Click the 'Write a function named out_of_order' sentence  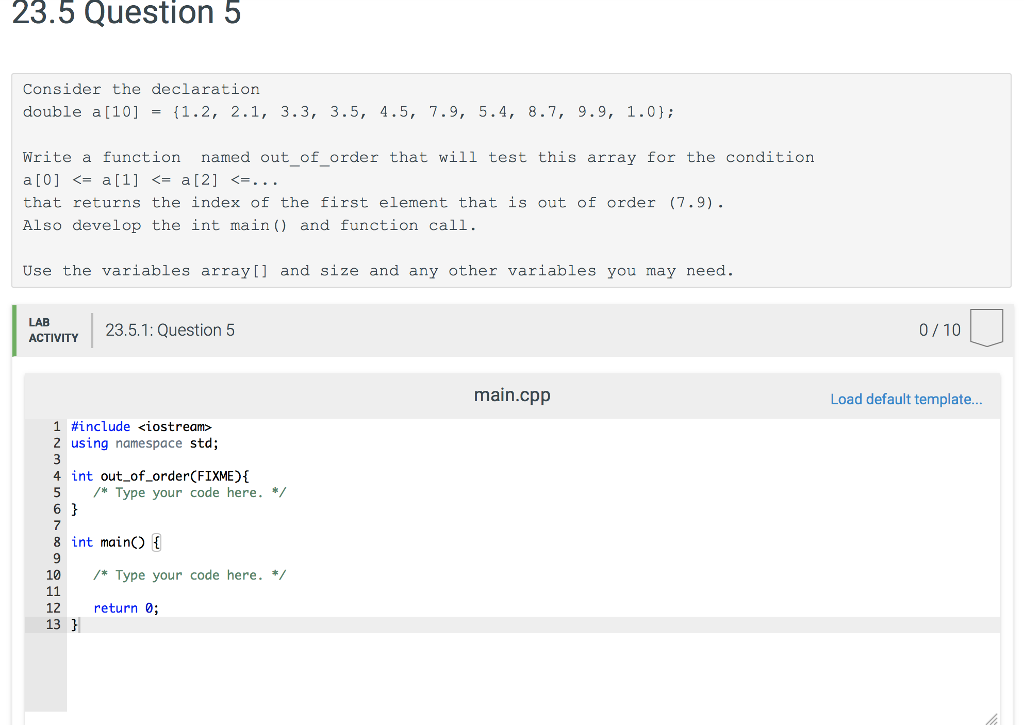(418, 157)
